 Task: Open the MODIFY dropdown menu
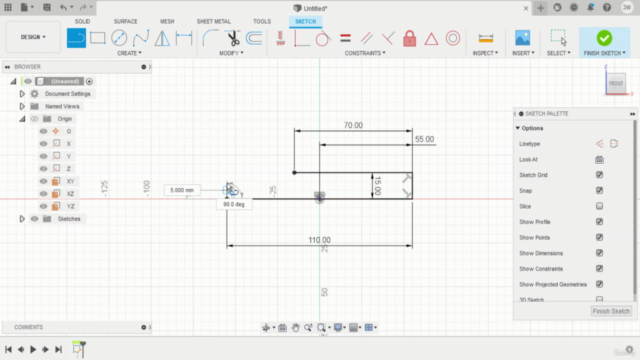[231, 53]
